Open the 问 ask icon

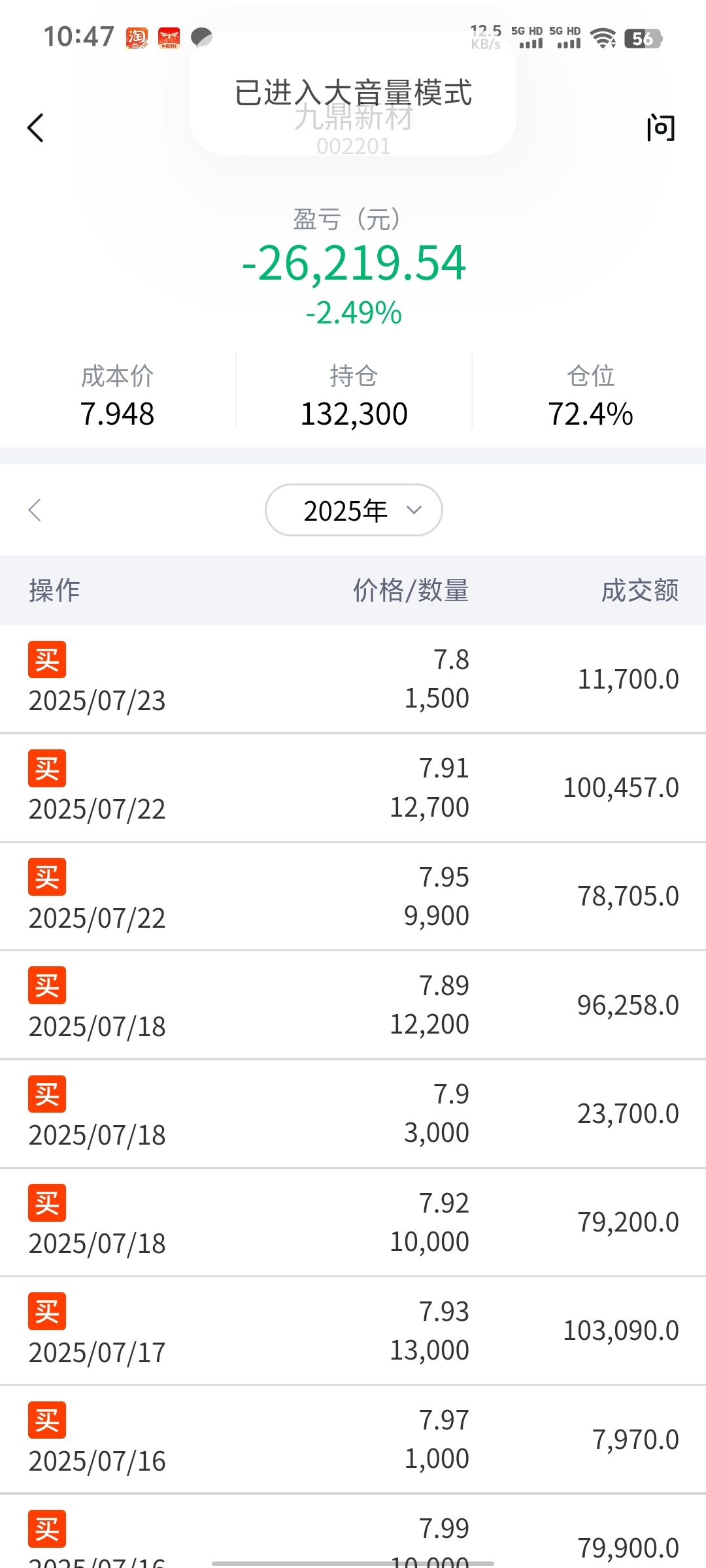tap(660, 127)
